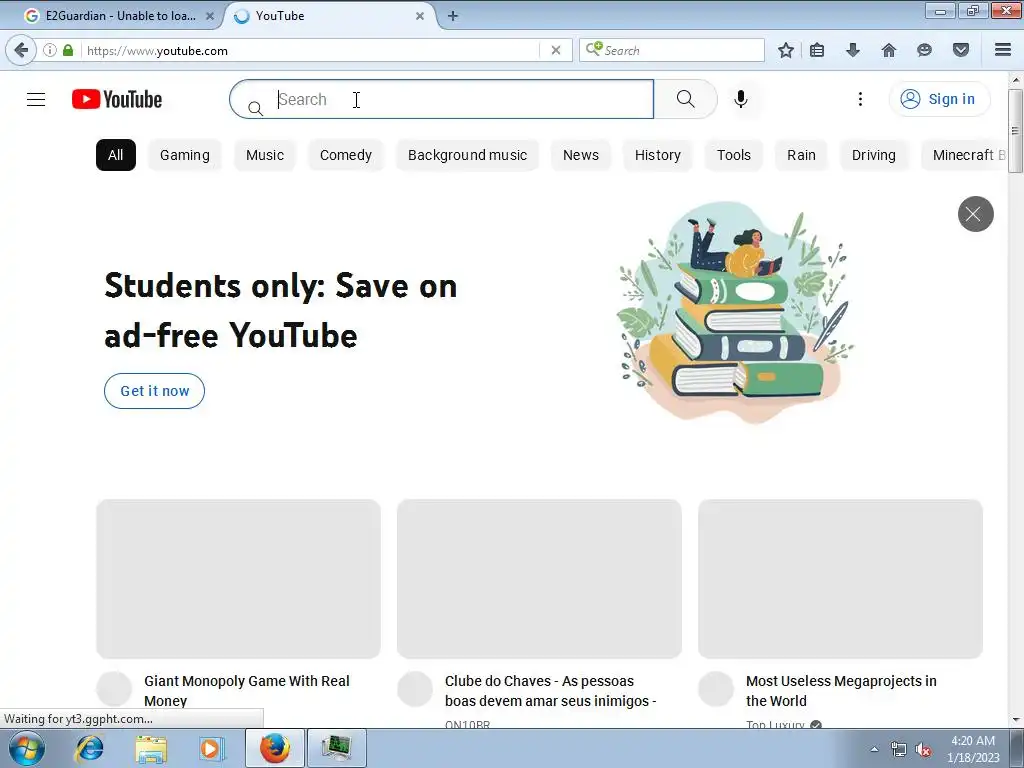
Task: Launch Internet Explorer from taskbar
Action: 89,748
